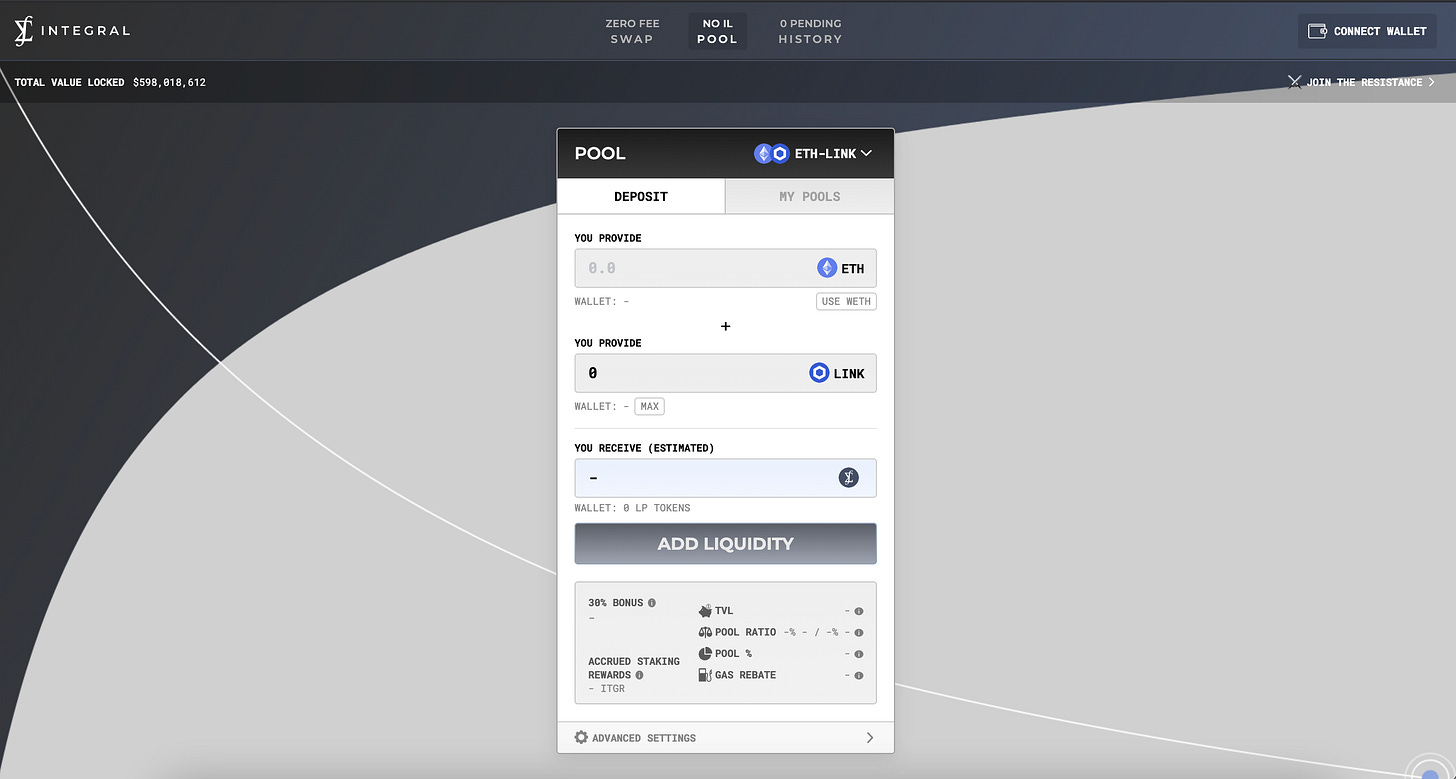1456x779 pixels.
Task: Click the Wallet: 0 LP Tokens text
Action: coord(632,508)
